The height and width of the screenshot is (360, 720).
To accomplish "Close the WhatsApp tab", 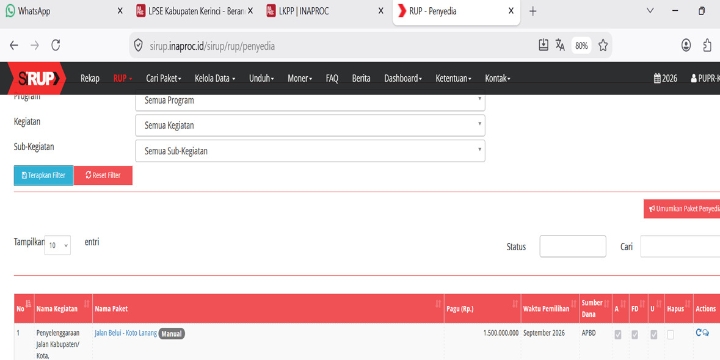I will (120, 11).
